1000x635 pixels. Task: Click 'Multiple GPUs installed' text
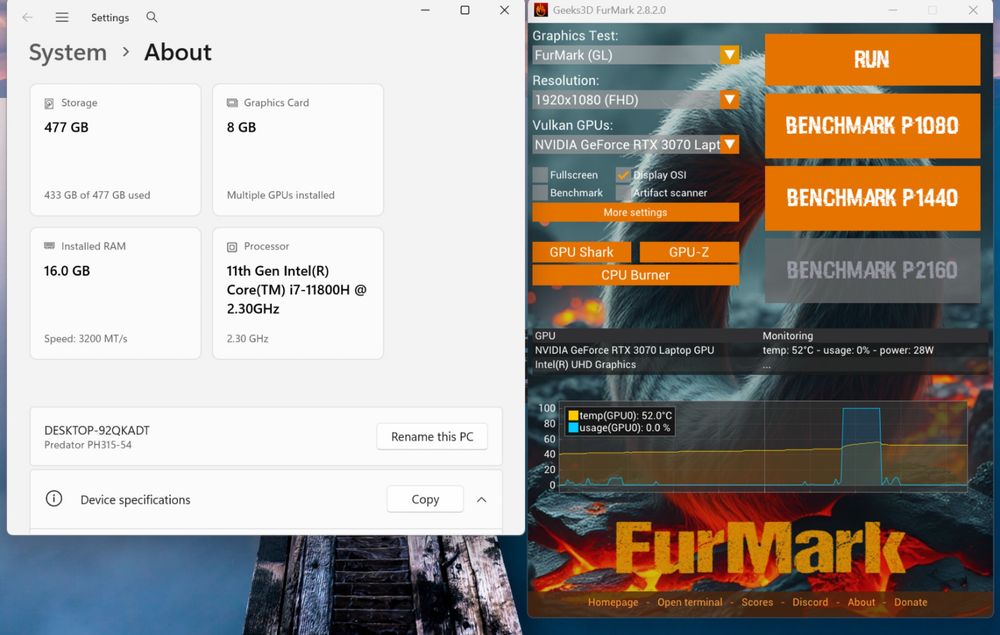tap(281, 195)
